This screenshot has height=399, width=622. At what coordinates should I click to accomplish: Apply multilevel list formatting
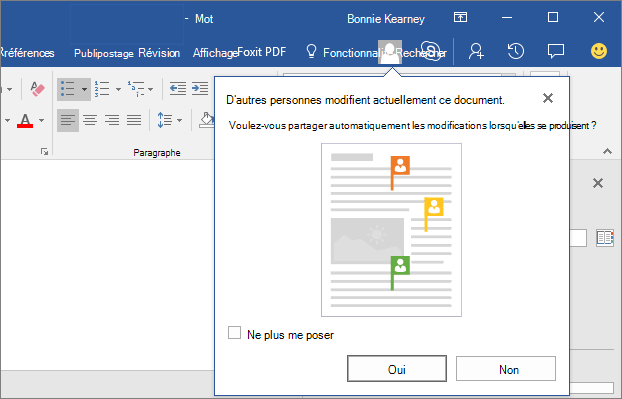click(136, 89)
